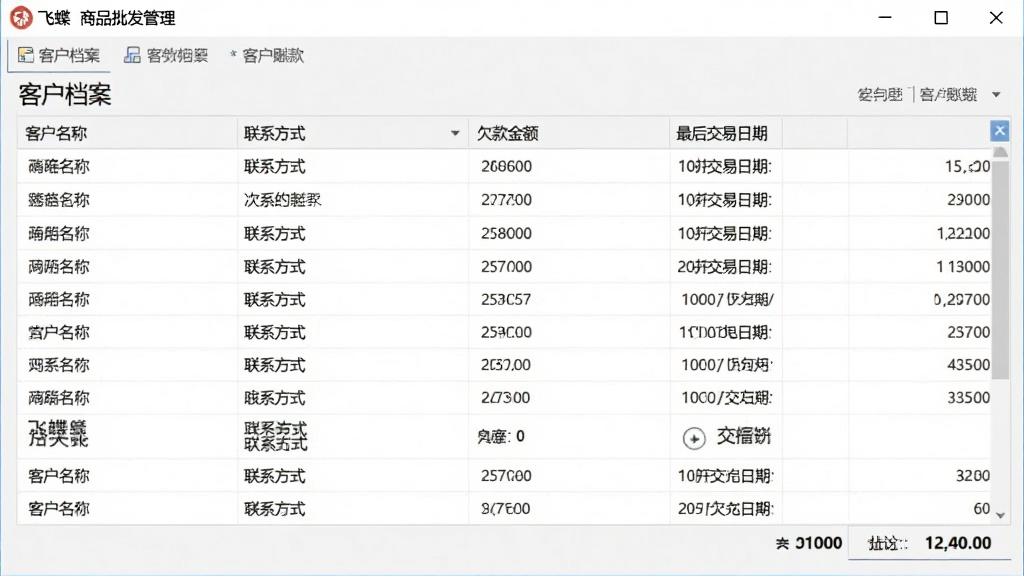The height and width of the screenshot is (576, 1024).
Task: Switch to the second tab beside 客户档案
Action: click(166, 56)
